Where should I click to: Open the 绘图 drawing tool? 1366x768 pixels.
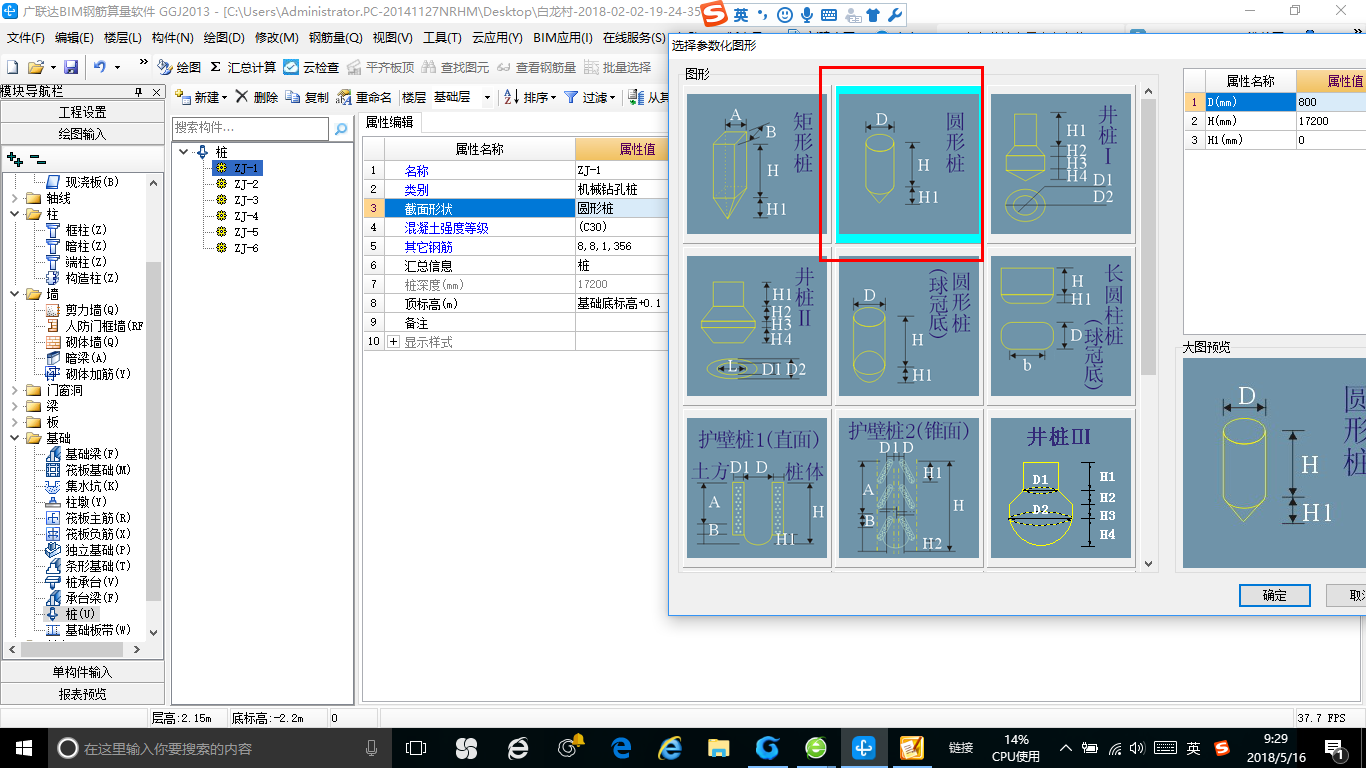coord(179,67)
